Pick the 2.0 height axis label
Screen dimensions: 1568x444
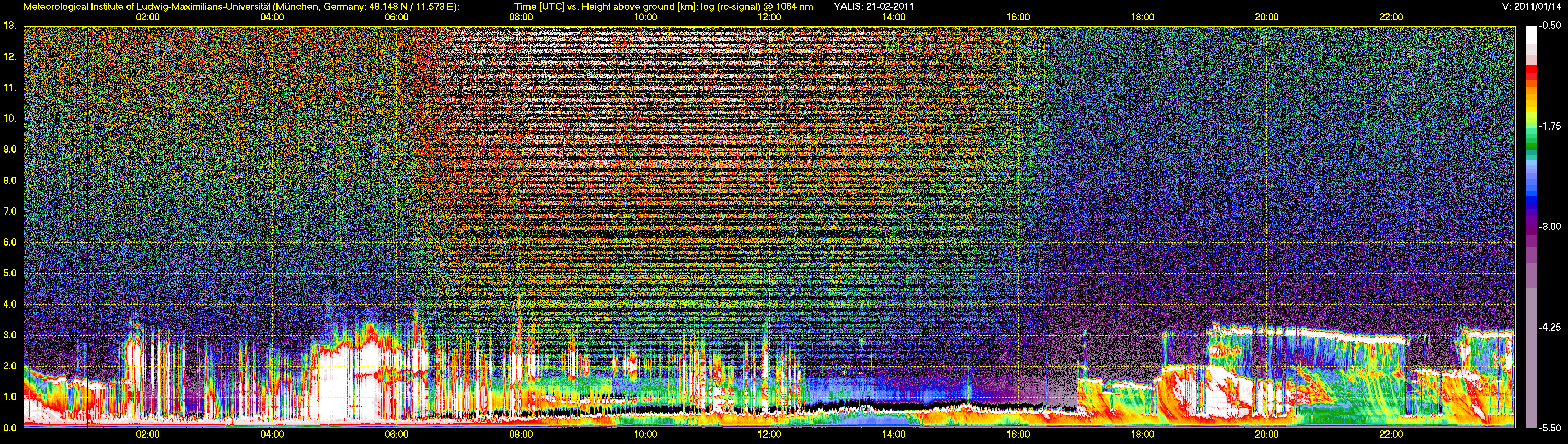[10, 366]
